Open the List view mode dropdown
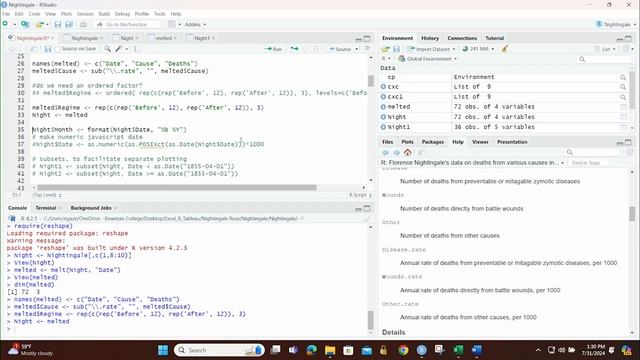The width and height of the screenshot is (640, 360). (605, 49)
